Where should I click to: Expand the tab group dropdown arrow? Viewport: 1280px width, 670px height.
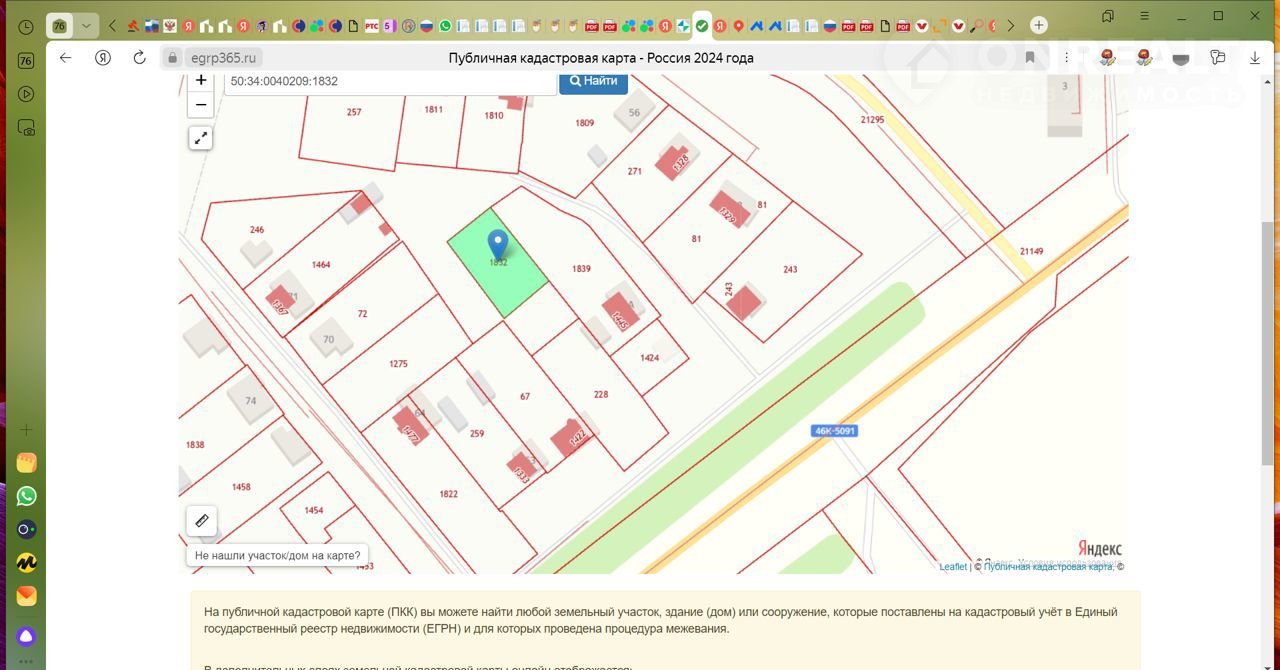tap(86, 25)
